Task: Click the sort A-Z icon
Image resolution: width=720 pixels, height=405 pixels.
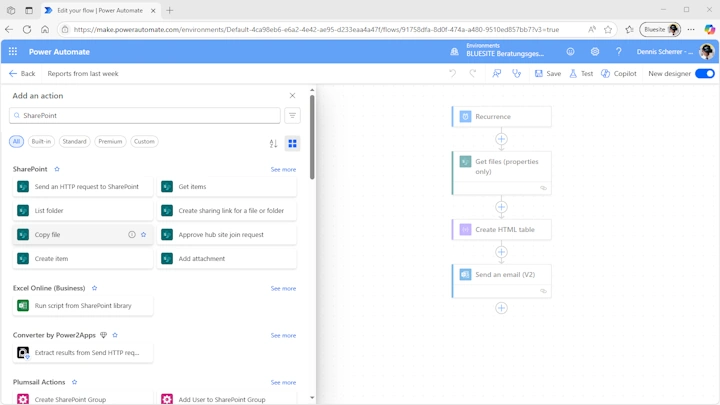Action: click(274, 144)
